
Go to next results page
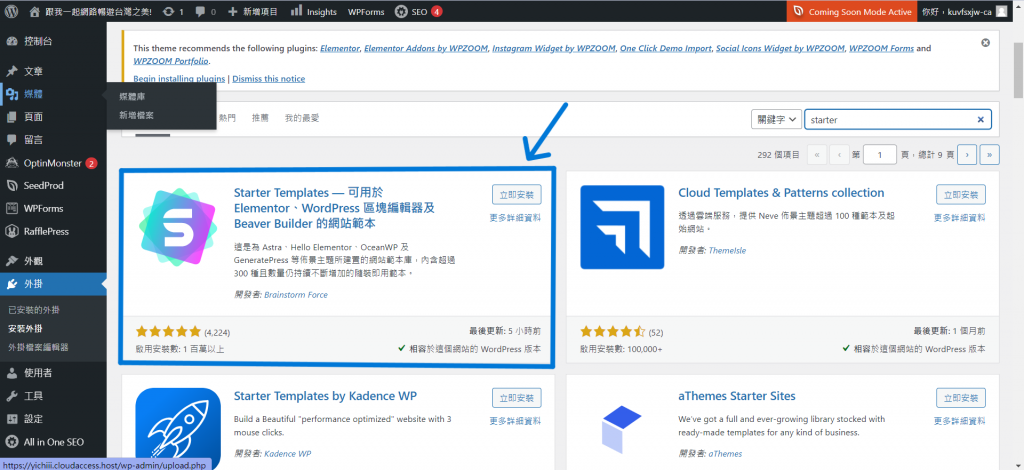967,155
